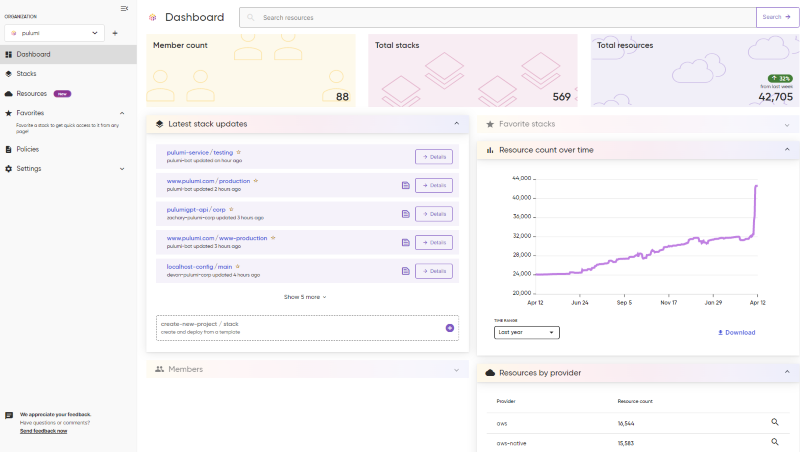Open localhost-config/main stack link
Viewport: 800px width, 452px height.
[x=199, y=267]
